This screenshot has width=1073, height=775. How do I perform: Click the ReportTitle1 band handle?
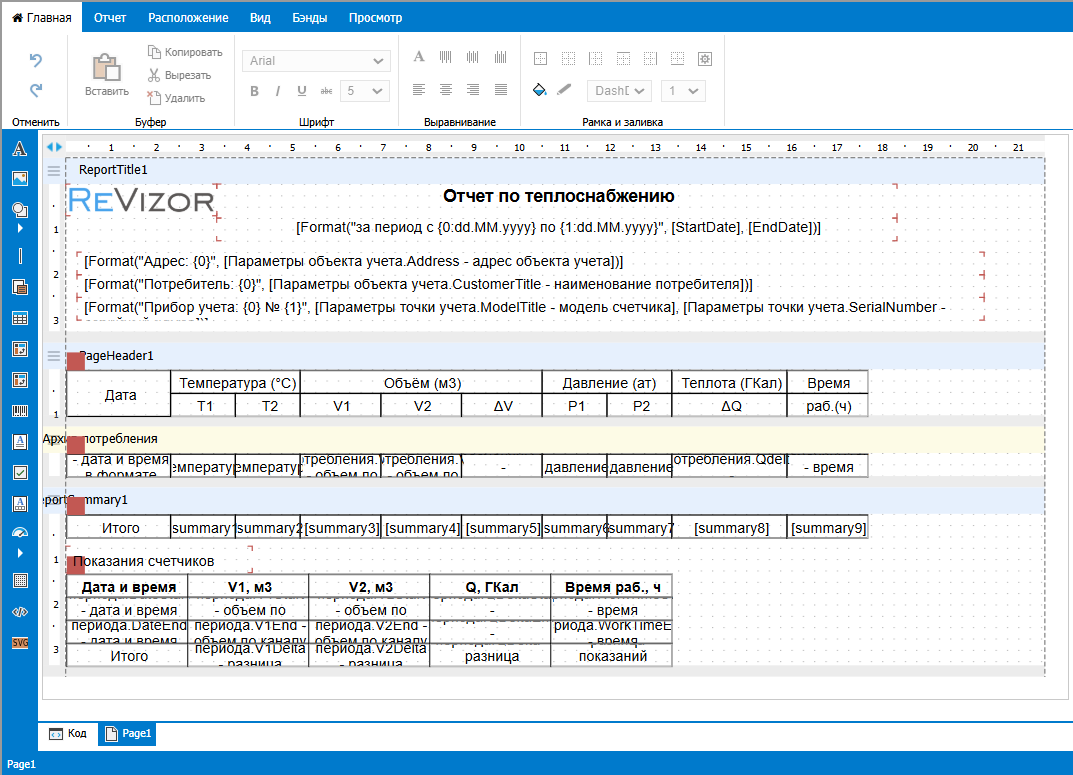pyautogui.click(x=54, y=170)
